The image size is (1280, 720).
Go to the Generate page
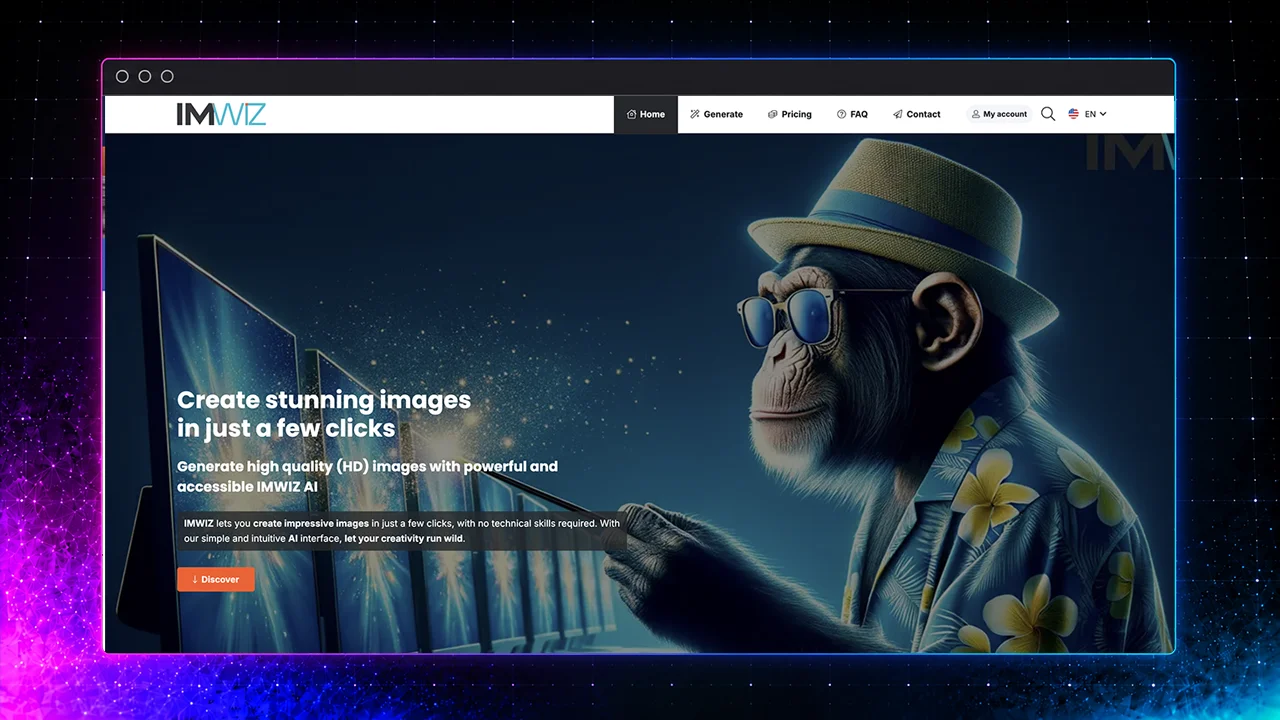(x=716, y=114)
